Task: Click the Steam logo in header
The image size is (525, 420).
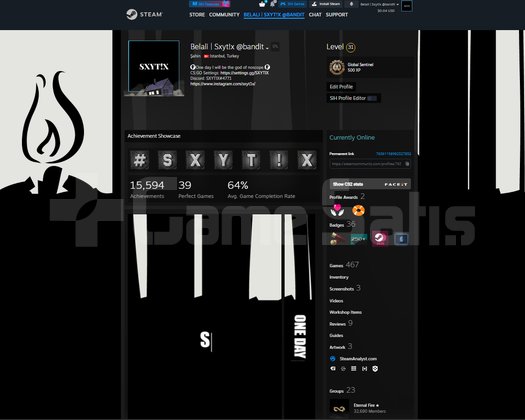Action: click(144, 14)
